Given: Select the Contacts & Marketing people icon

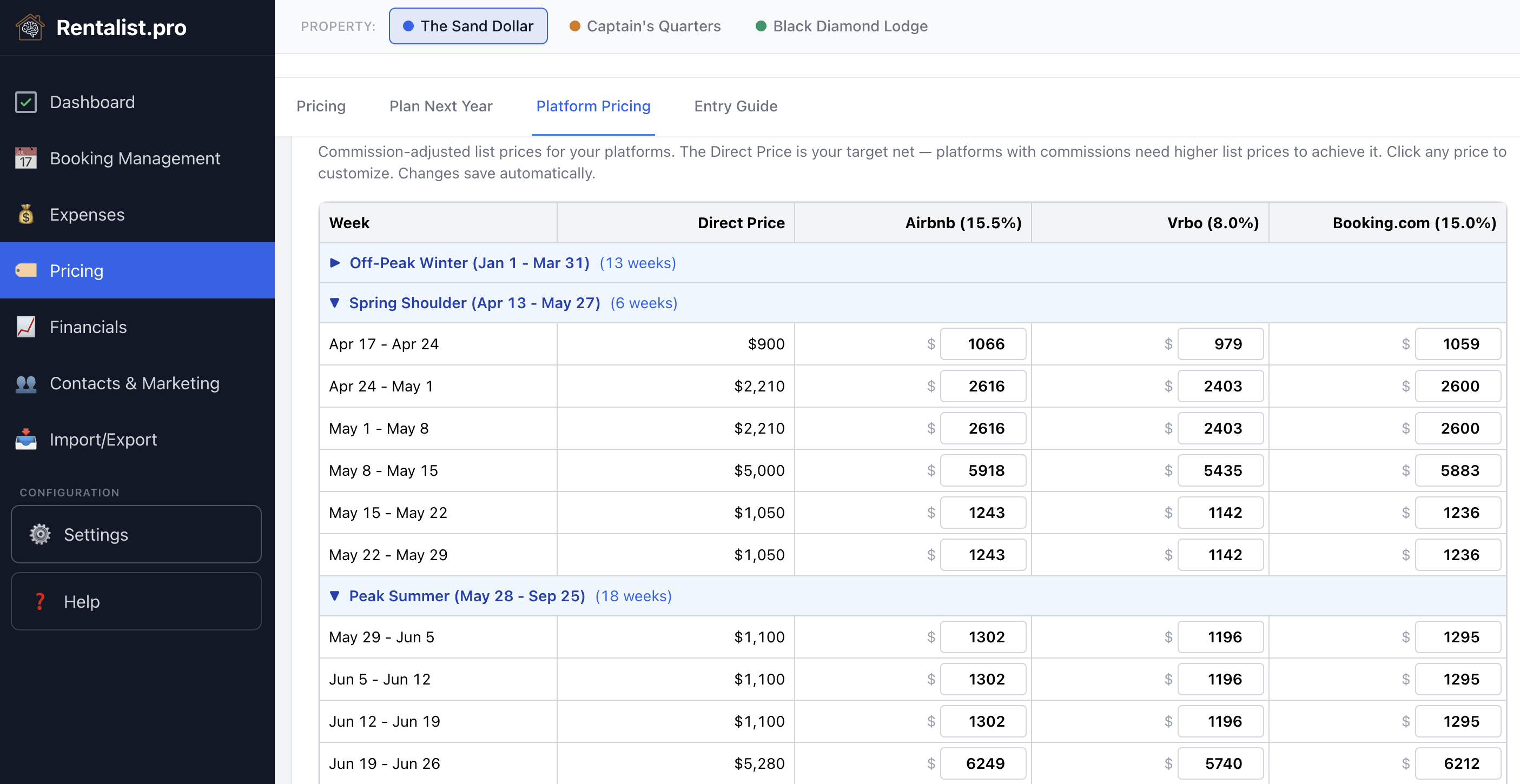Looking at the screenshot, I should (x=26, y=383).
